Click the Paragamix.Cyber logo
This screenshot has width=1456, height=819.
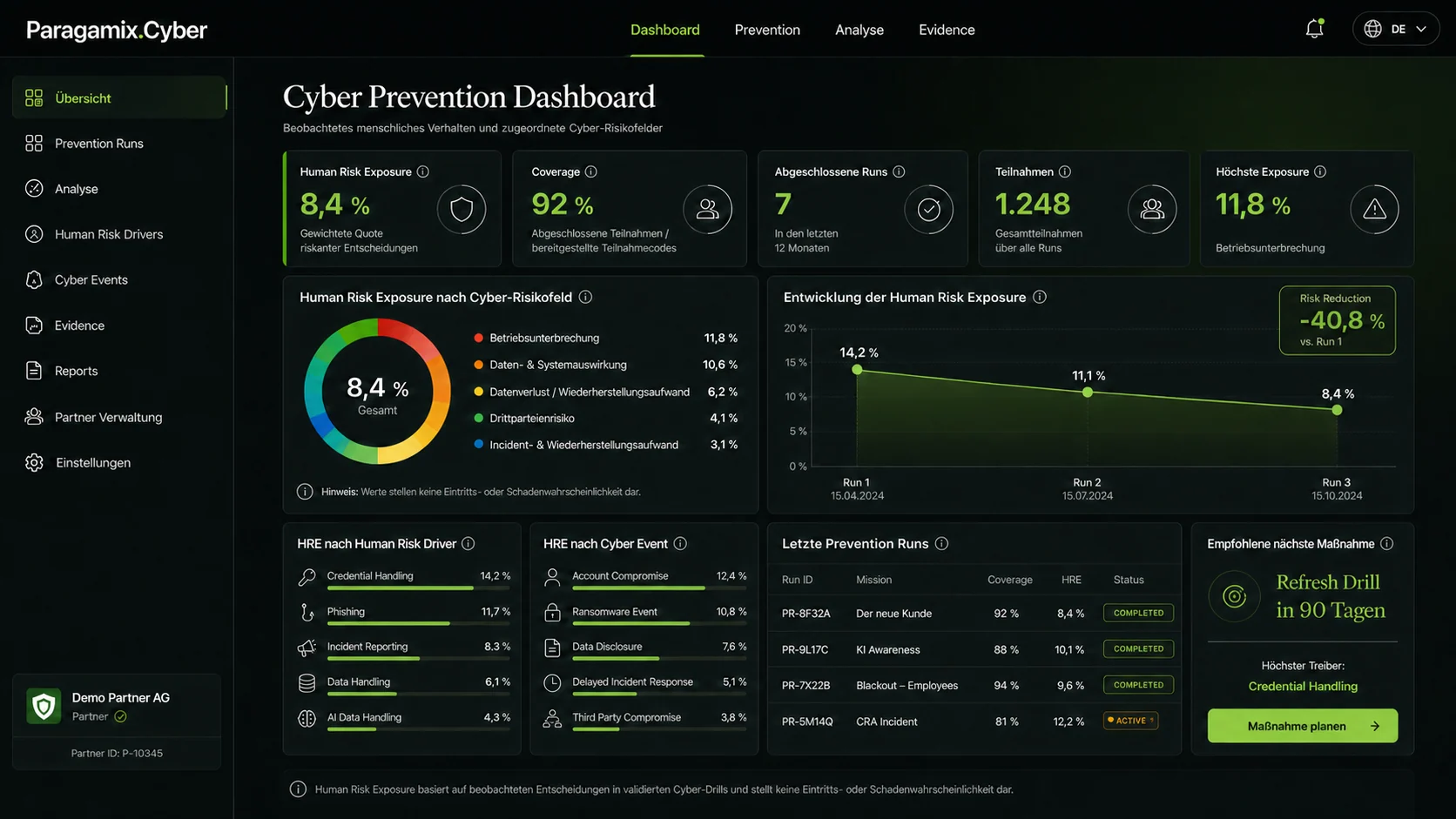(117, 30)
